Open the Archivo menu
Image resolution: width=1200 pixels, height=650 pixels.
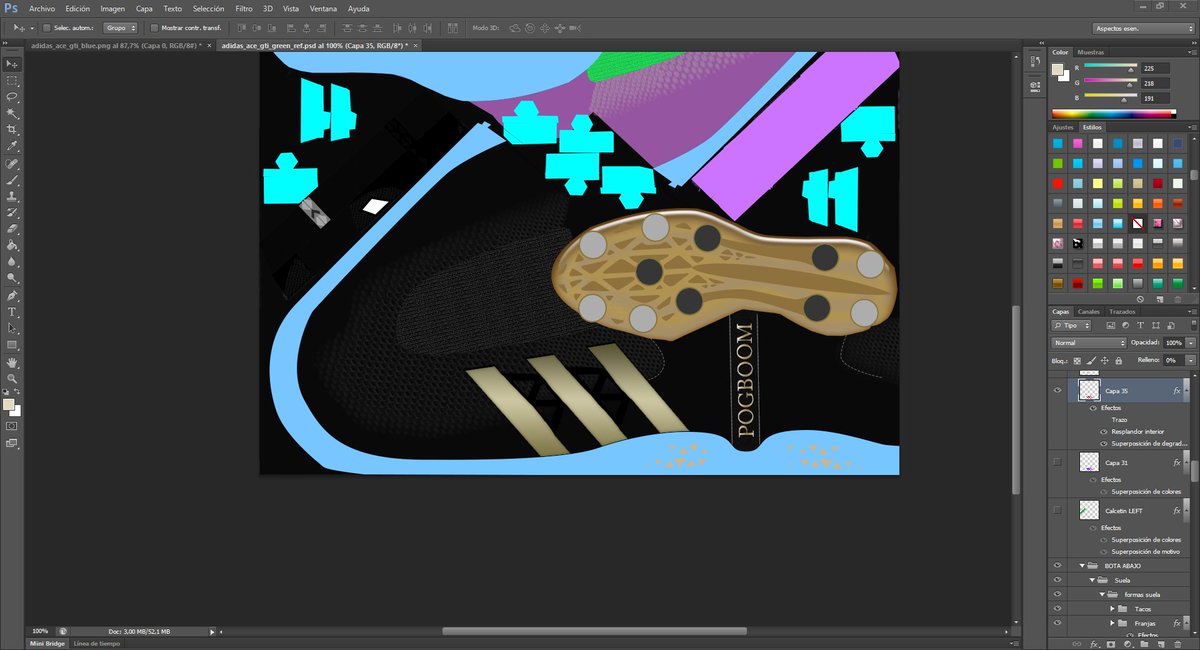click(x=42, y=8)
